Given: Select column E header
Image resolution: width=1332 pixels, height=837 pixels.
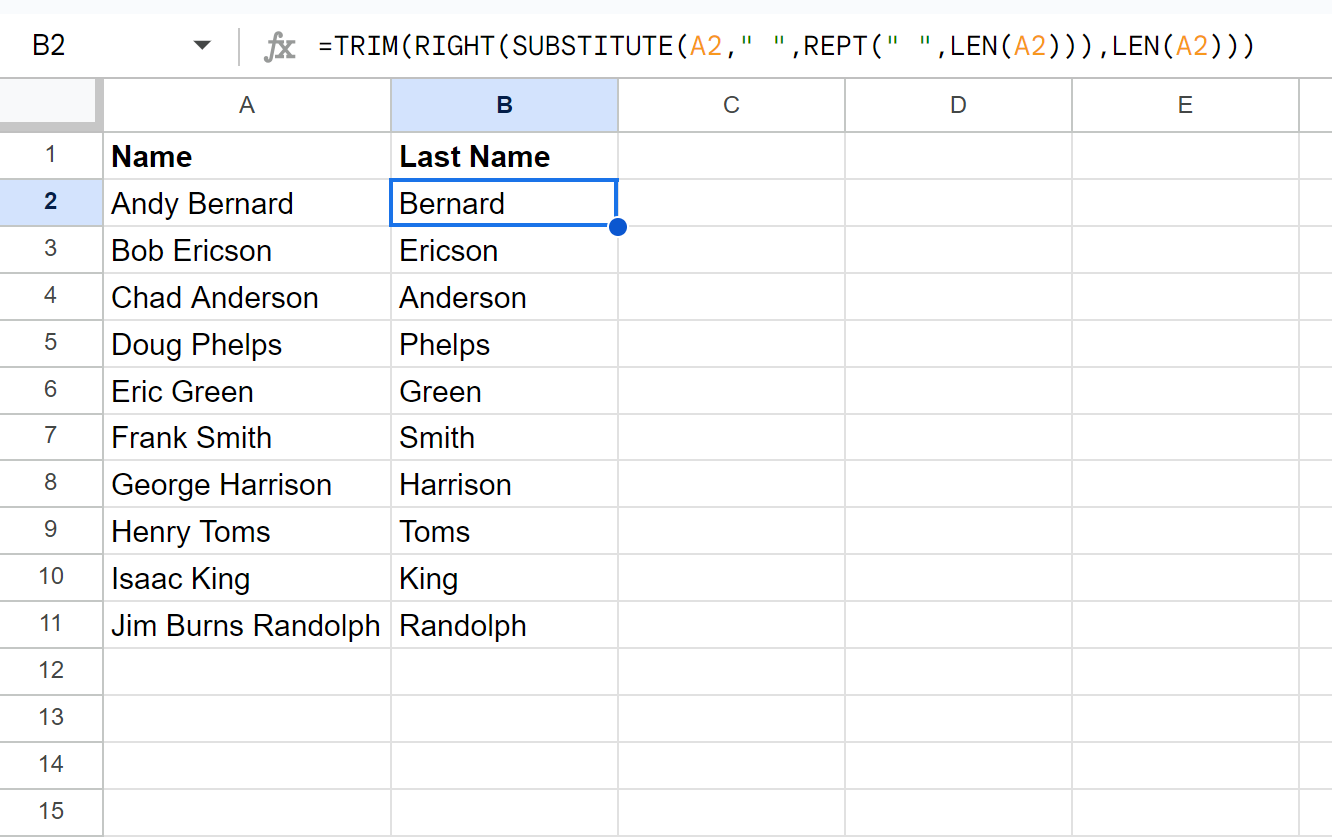Looking at the screenshot, I should tap(1185, 105).
